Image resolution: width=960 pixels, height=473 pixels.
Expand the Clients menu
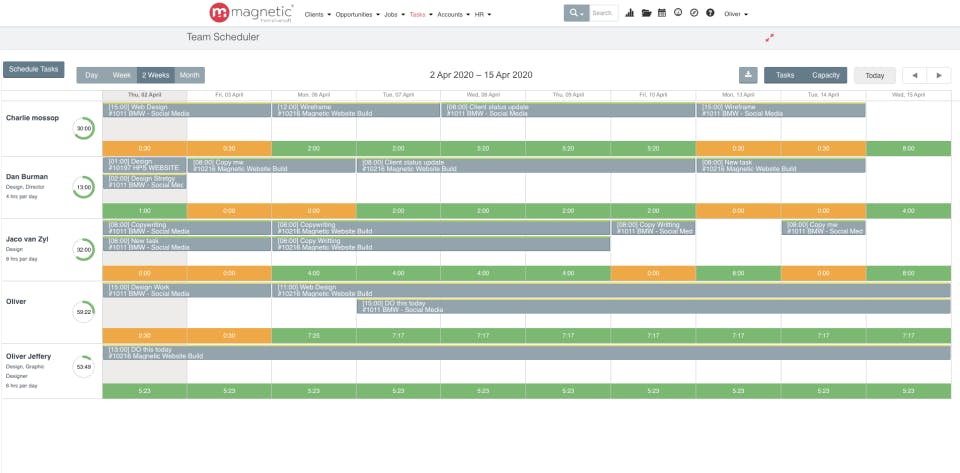[317, 14]
